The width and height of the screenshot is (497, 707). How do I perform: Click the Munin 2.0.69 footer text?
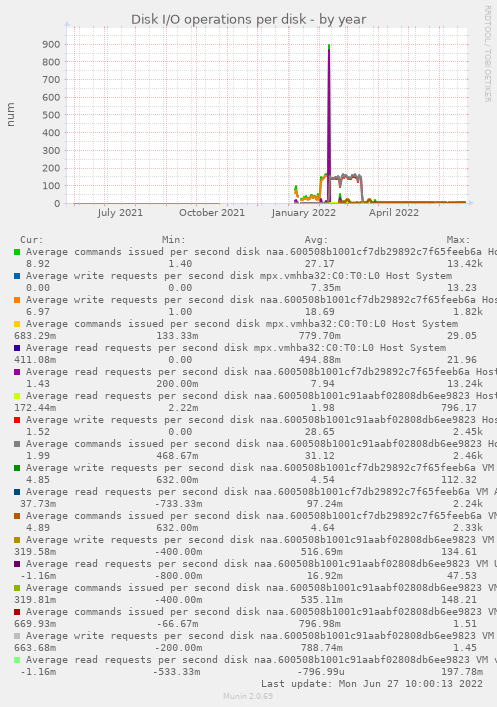click(248, 696)
